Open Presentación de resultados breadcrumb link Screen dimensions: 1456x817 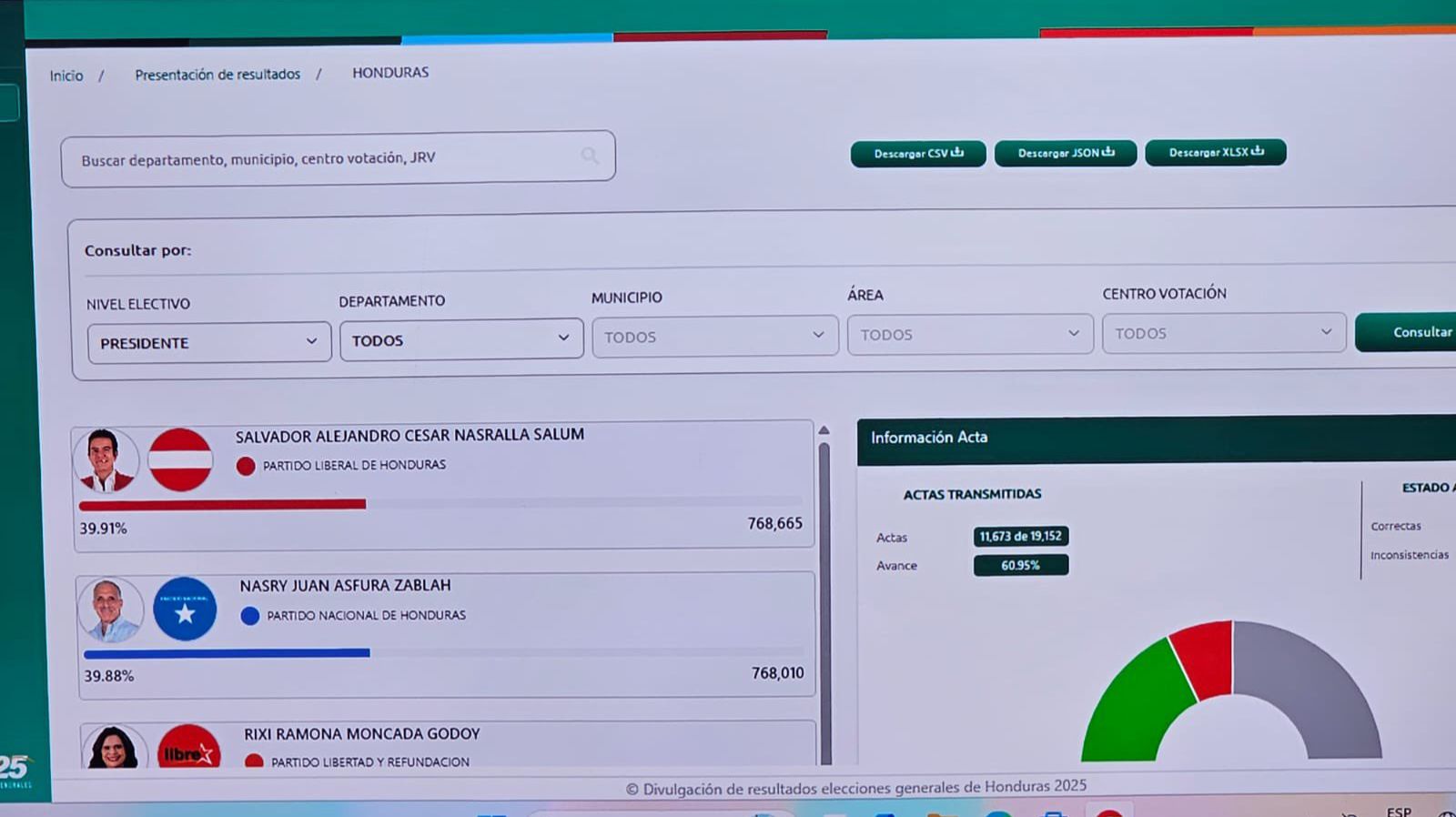click(x=217, y=75)
